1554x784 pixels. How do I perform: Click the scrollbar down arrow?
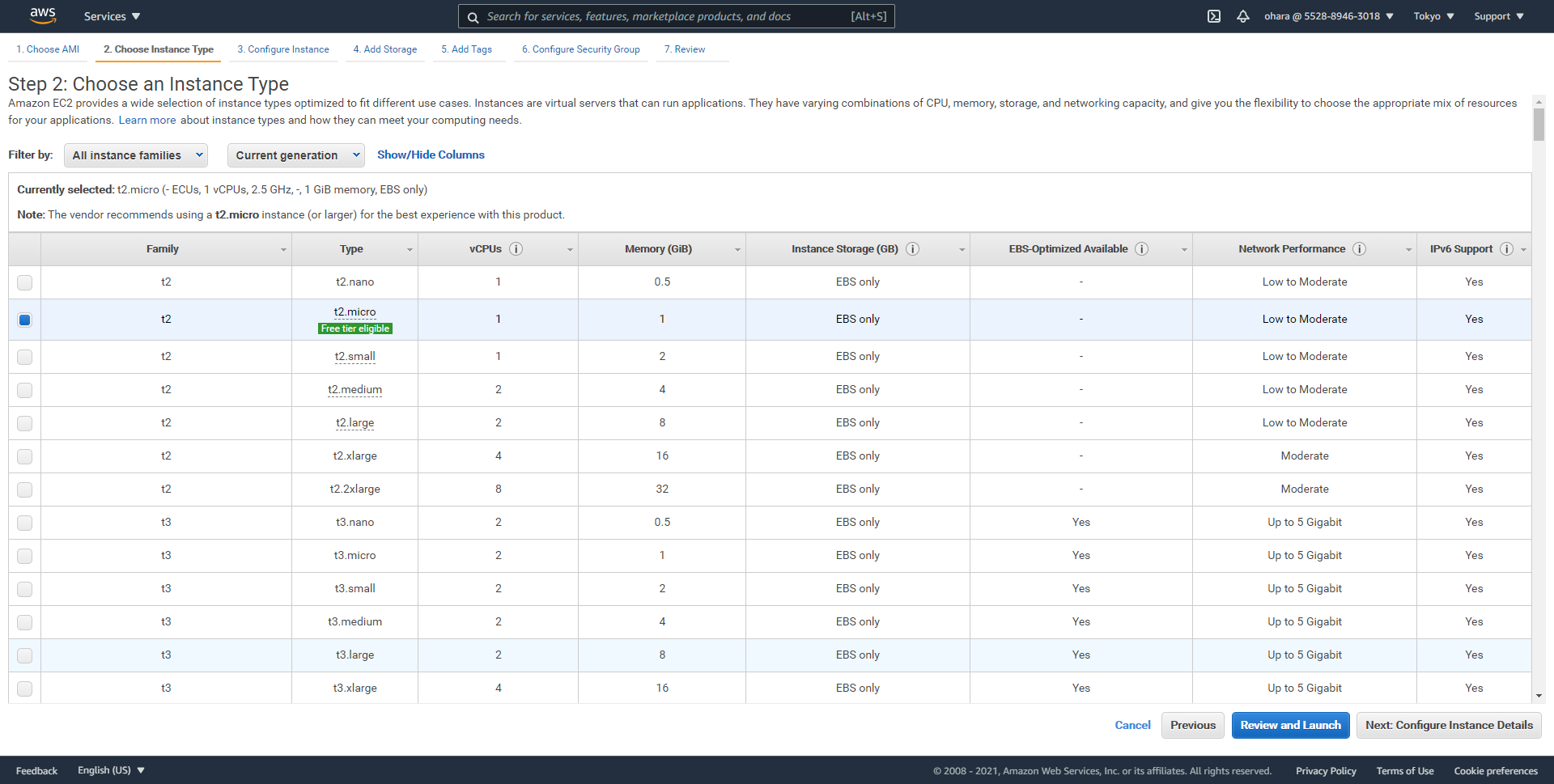click(1539, 696)
